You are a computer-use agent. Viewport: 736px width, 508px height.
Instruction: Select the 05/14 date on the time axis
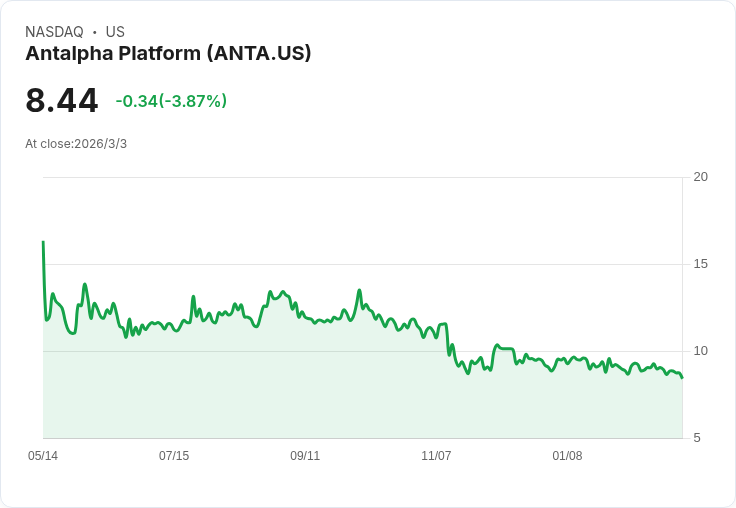pyautogui.click(x=43, y=456)
